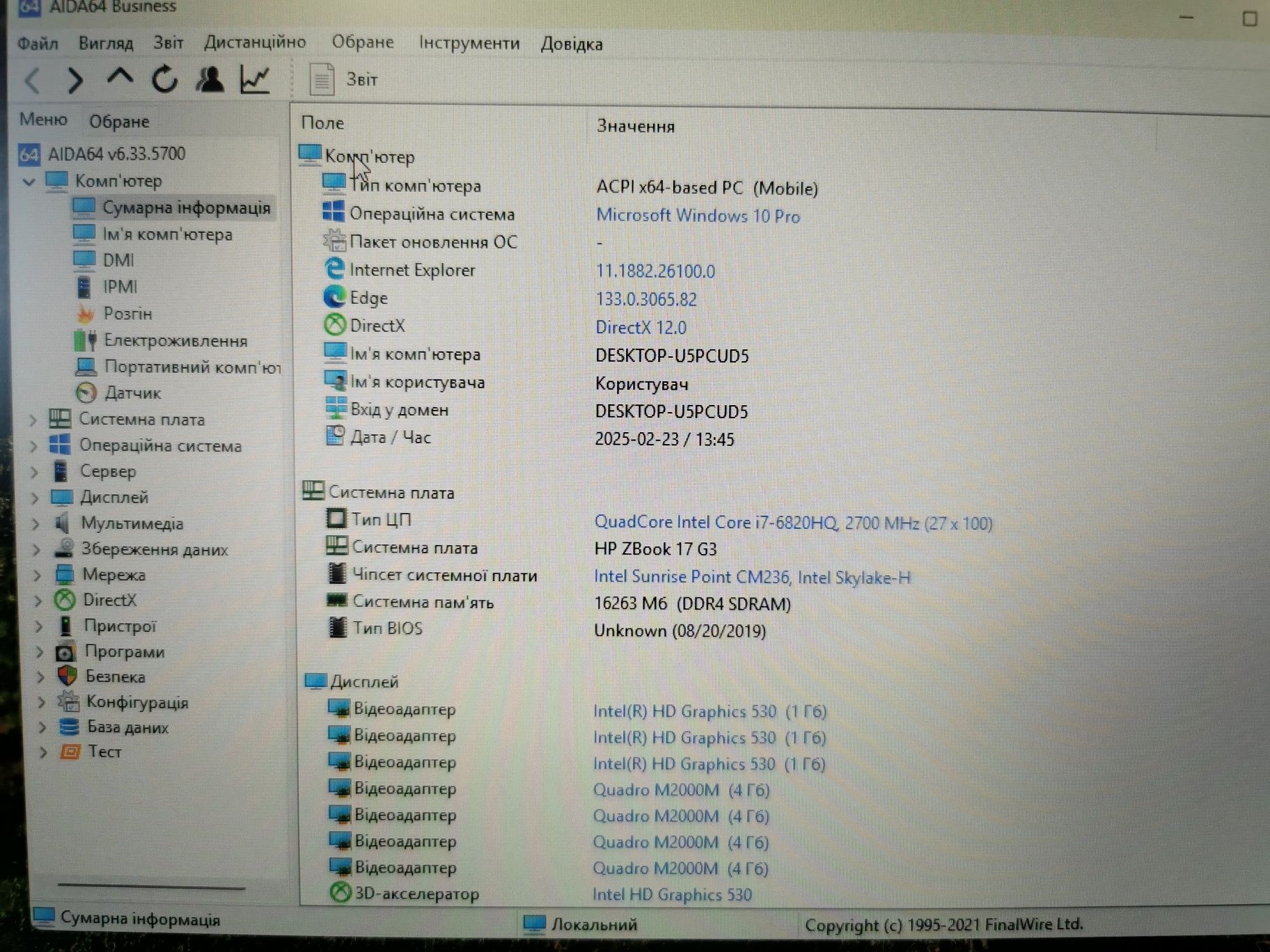This screenshot has width=1270, height=952.
Task: Collapse the Комп'ютер tree node
Action: click(x=29, y=182)
